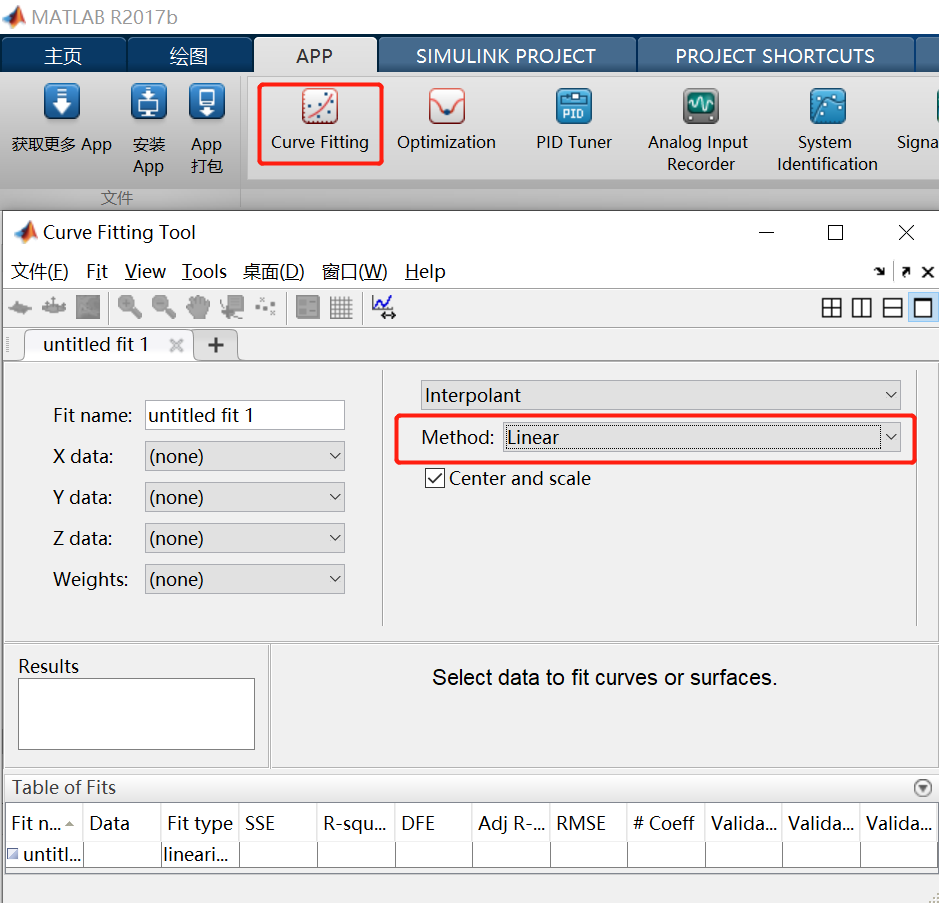Add a new fit tab with plus
The image size is (939, 903).
tap(216, 345)
